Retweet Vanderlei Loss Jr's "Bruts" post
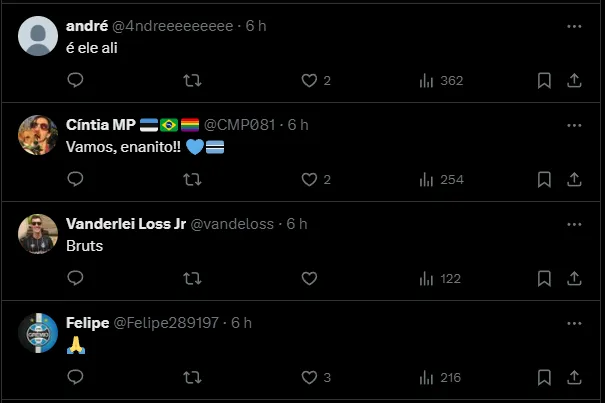Screen dimensions: 605x403 coord(193,279)
